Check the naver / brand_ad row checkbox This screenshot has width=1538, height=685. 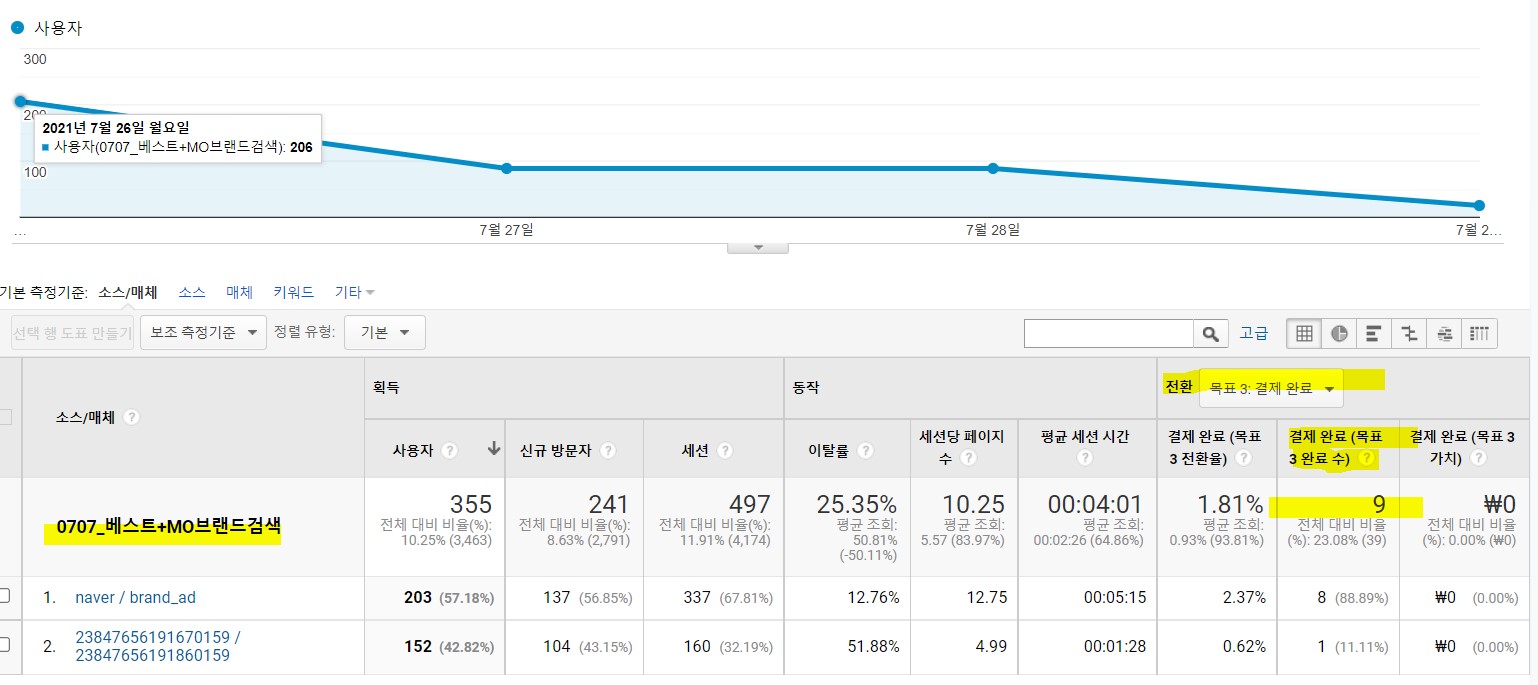[4, 596]
